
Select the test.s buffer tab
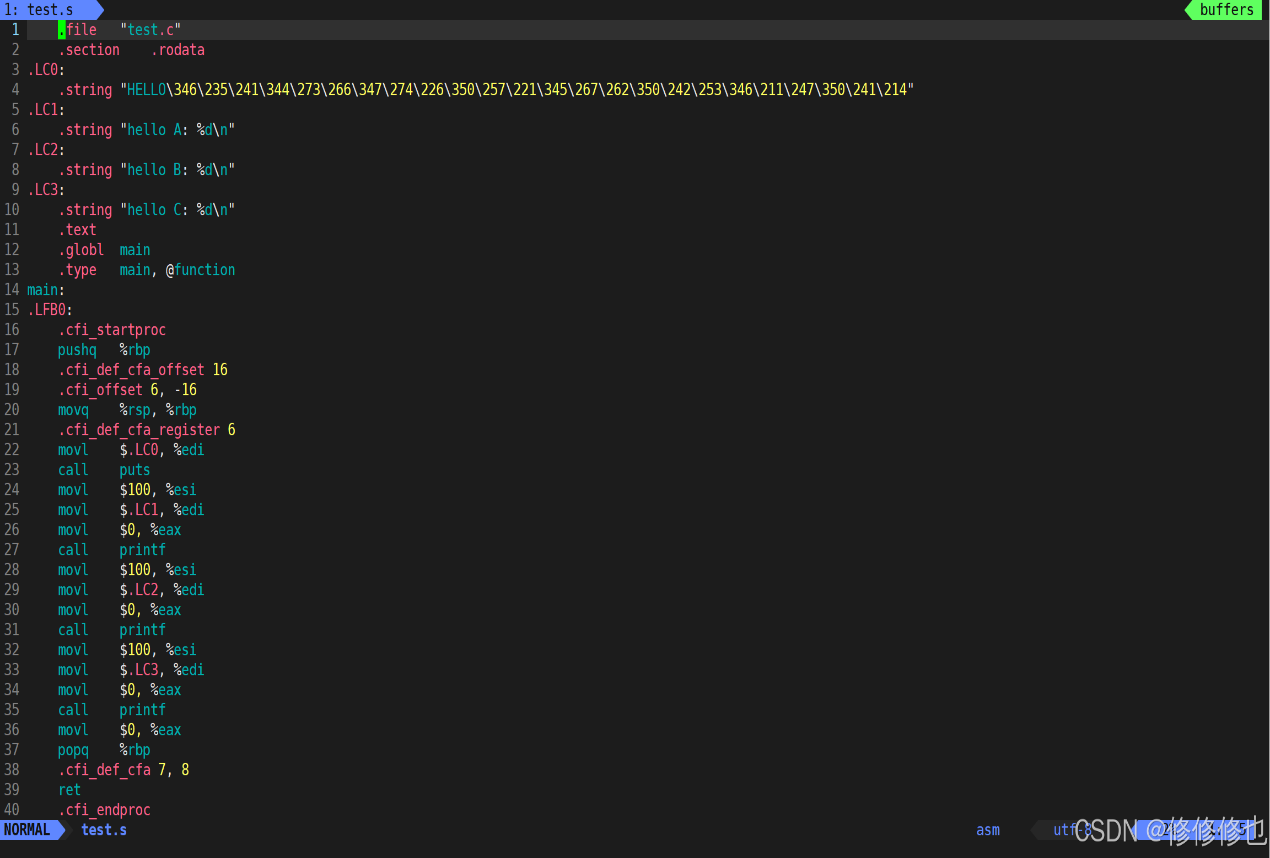point(47,10)
